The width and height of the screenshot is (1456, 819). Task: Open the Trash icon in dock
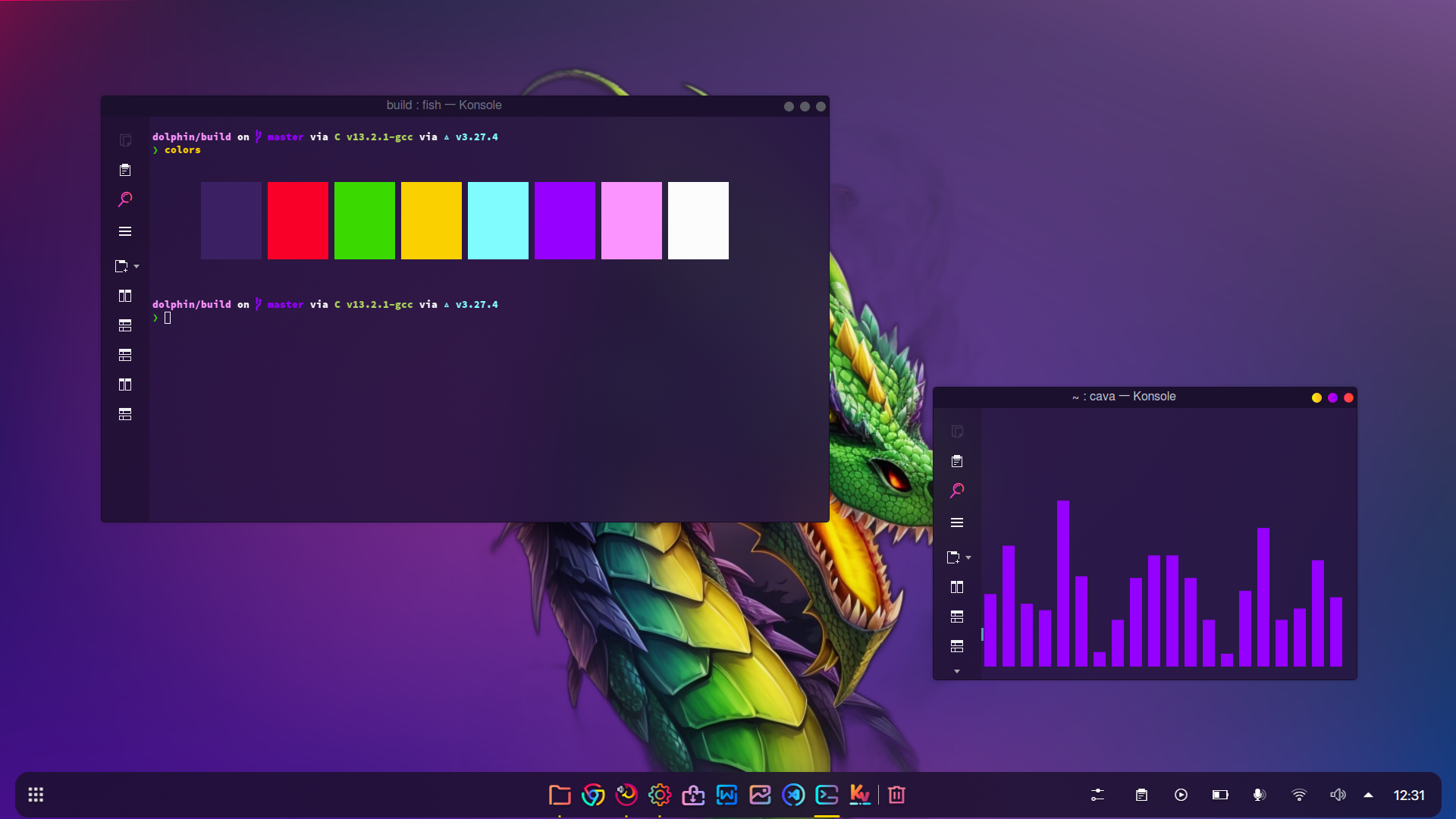(896, 795)
